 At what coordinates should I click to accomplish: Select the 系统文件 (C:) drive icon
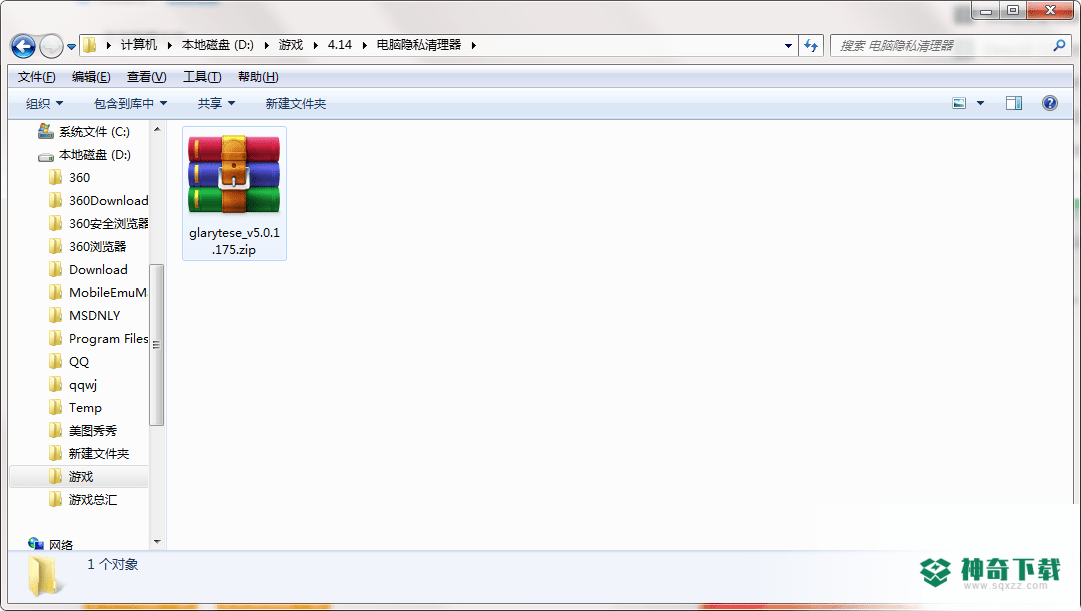coord(46,131)
